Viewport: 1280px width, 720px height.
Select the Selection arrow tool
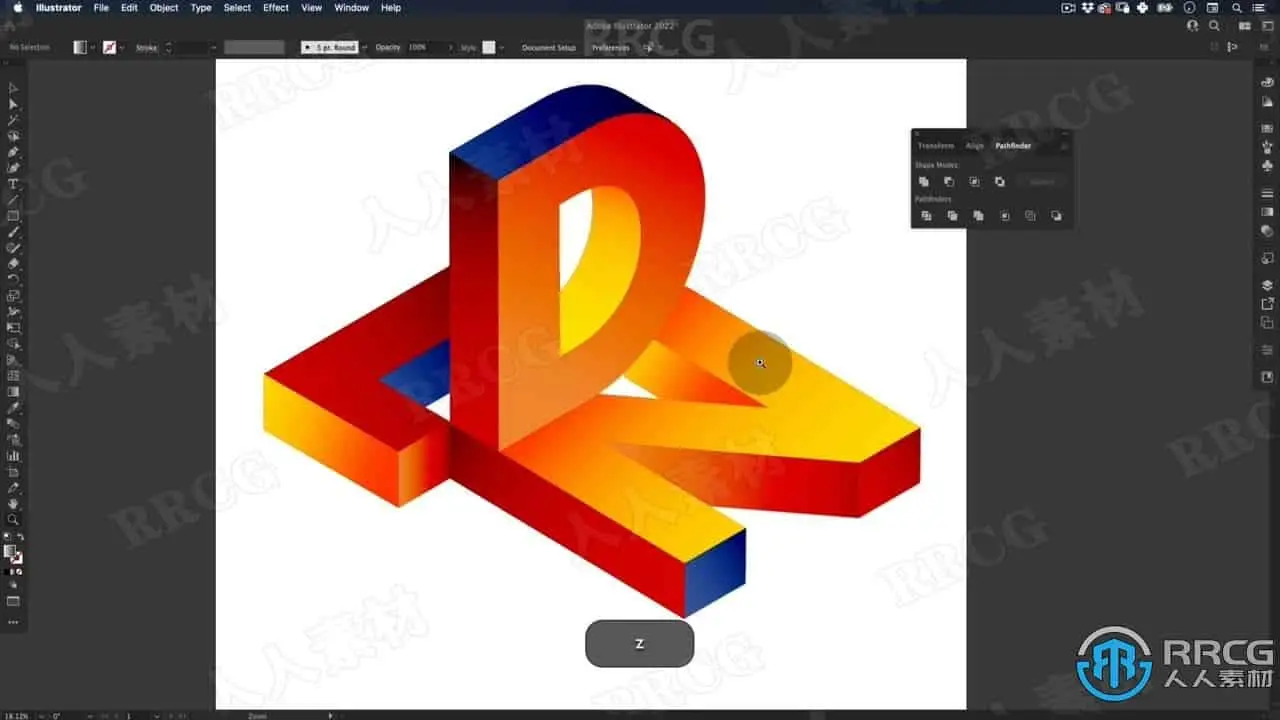[x=13, y=88]
